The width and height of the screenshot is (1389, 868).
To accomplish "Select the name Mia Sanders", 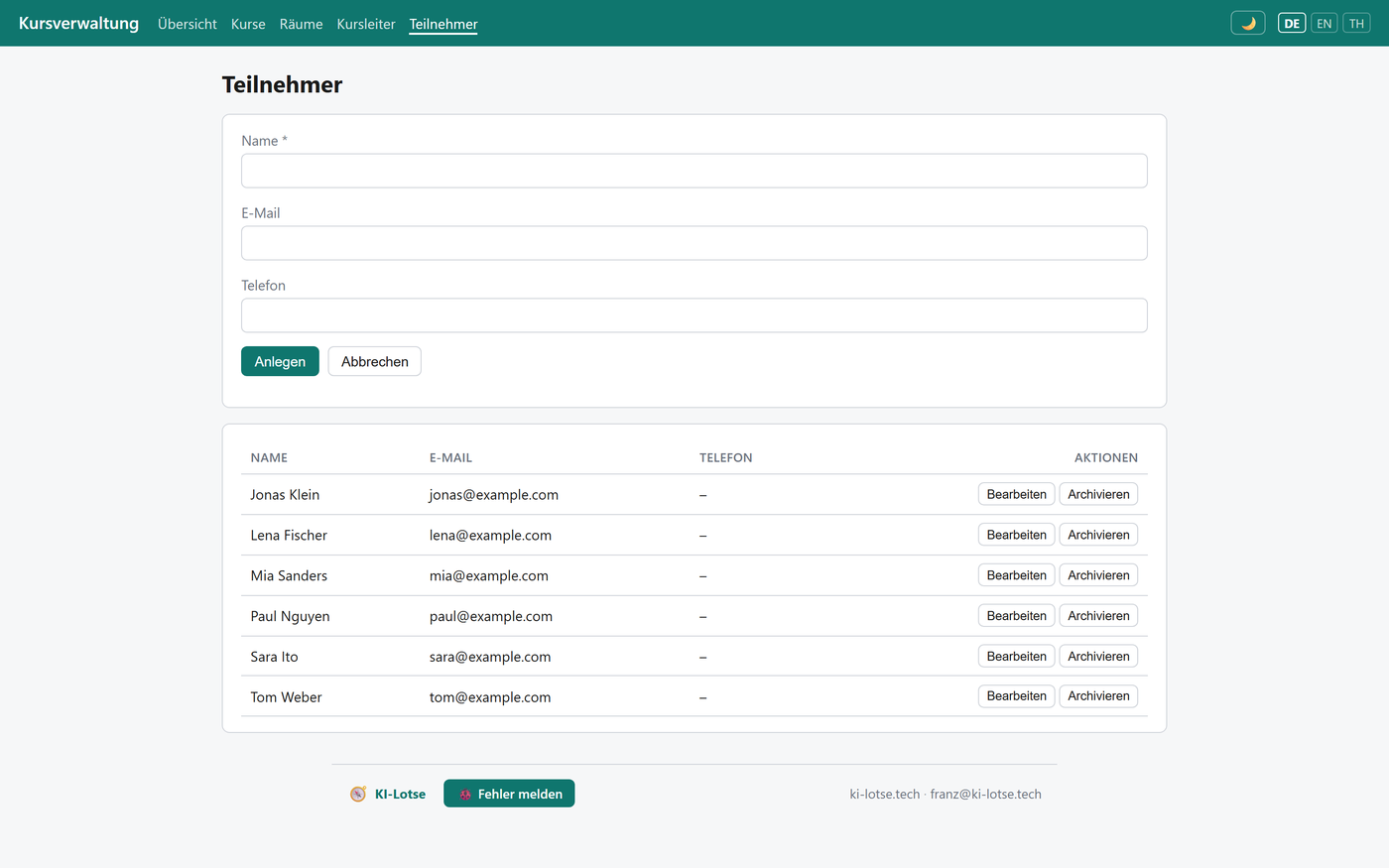I will pos(289,576).
